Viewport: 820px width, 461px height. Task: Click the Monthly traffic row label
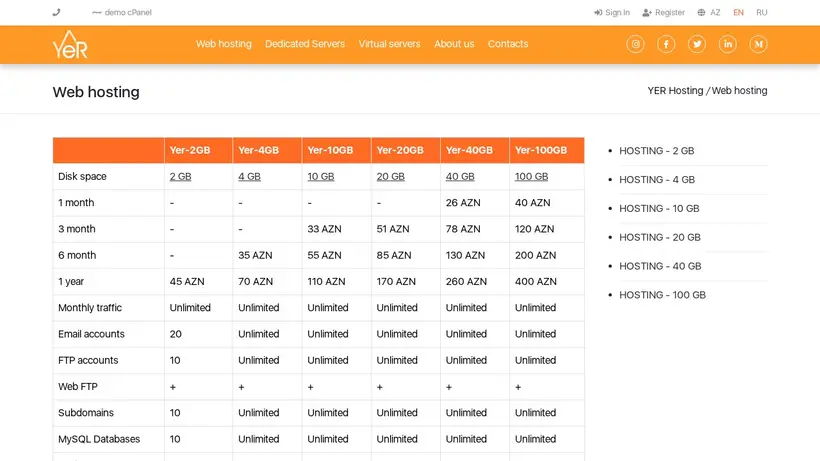(x=90, y=308)
